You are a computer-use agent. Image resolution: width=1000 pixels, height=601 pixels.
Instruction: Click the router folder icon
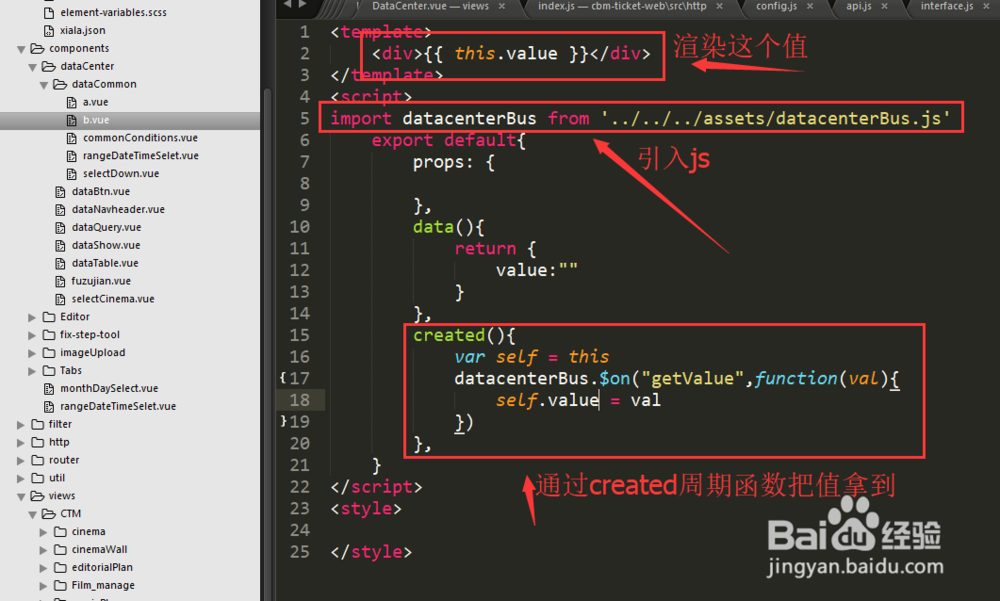tap(38, 460)
